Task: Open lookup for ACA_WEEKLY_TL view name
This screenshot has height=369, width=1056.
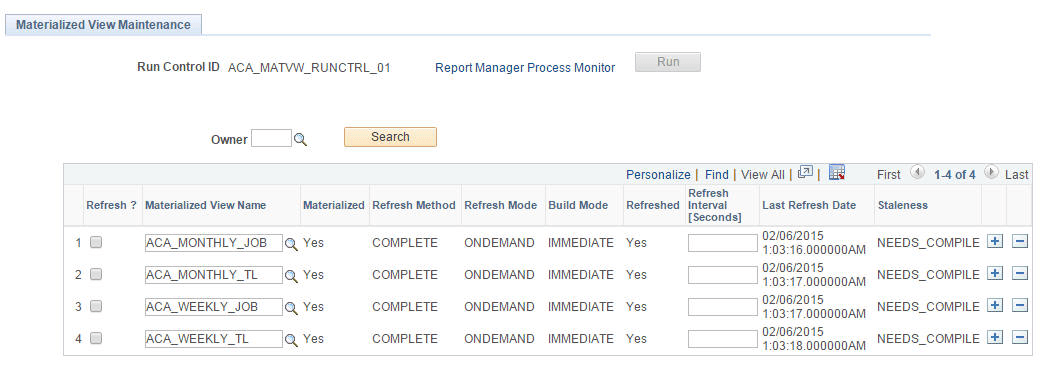Action: click(290, 340)
